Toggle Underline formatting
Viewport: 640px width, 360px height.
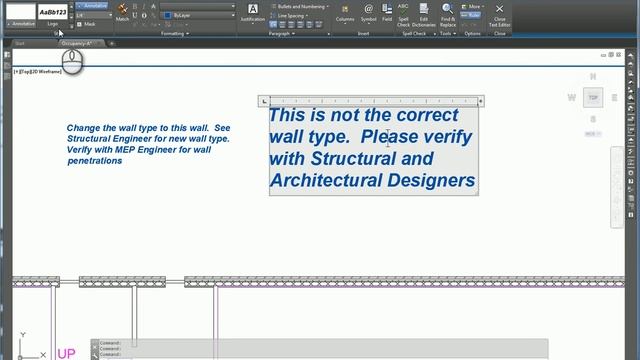pos(135,16)
